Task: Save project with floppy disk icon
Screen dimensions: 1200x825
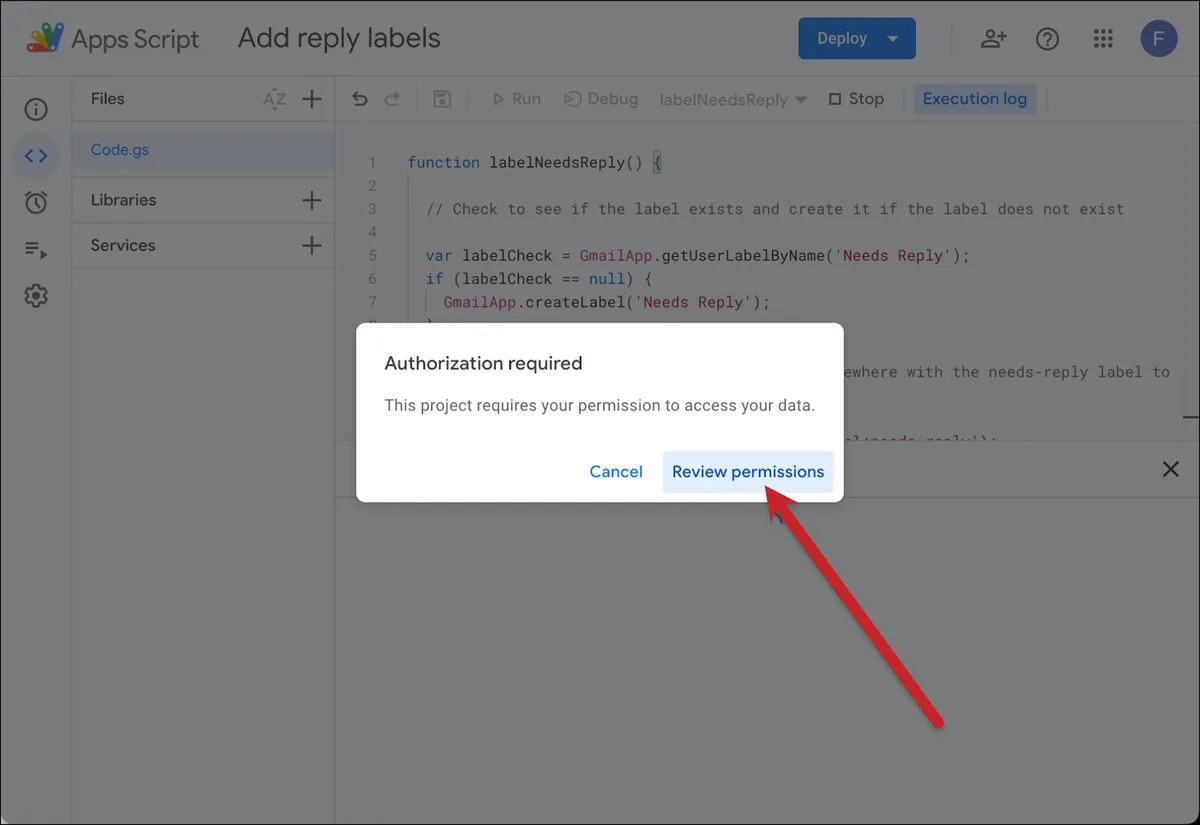Action: coord(442,99)
